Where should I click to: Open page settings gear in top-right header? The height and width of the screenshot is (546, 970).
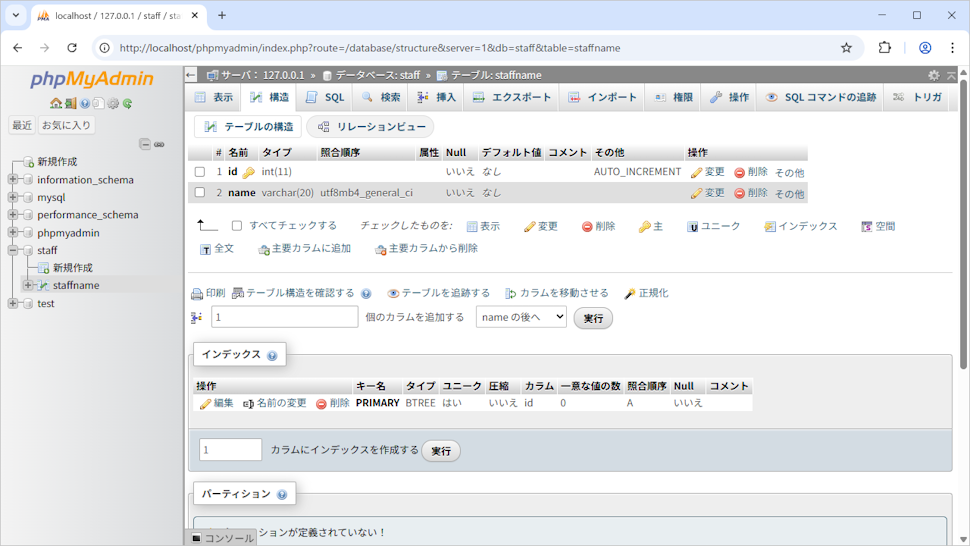click(934, 75)
